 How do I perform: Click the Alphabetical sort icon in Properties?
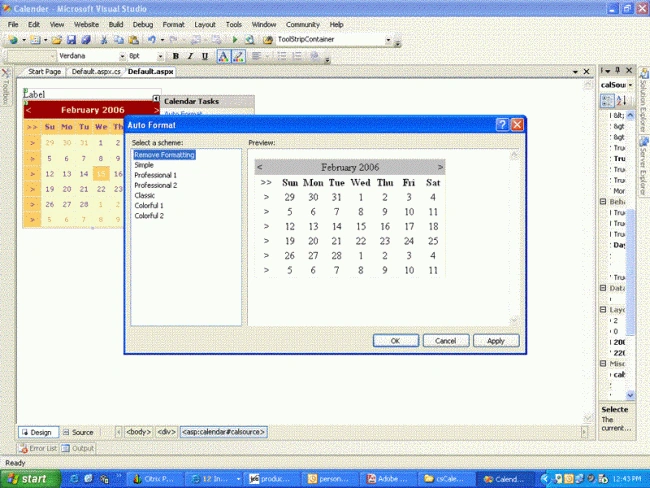pos(621,100)
